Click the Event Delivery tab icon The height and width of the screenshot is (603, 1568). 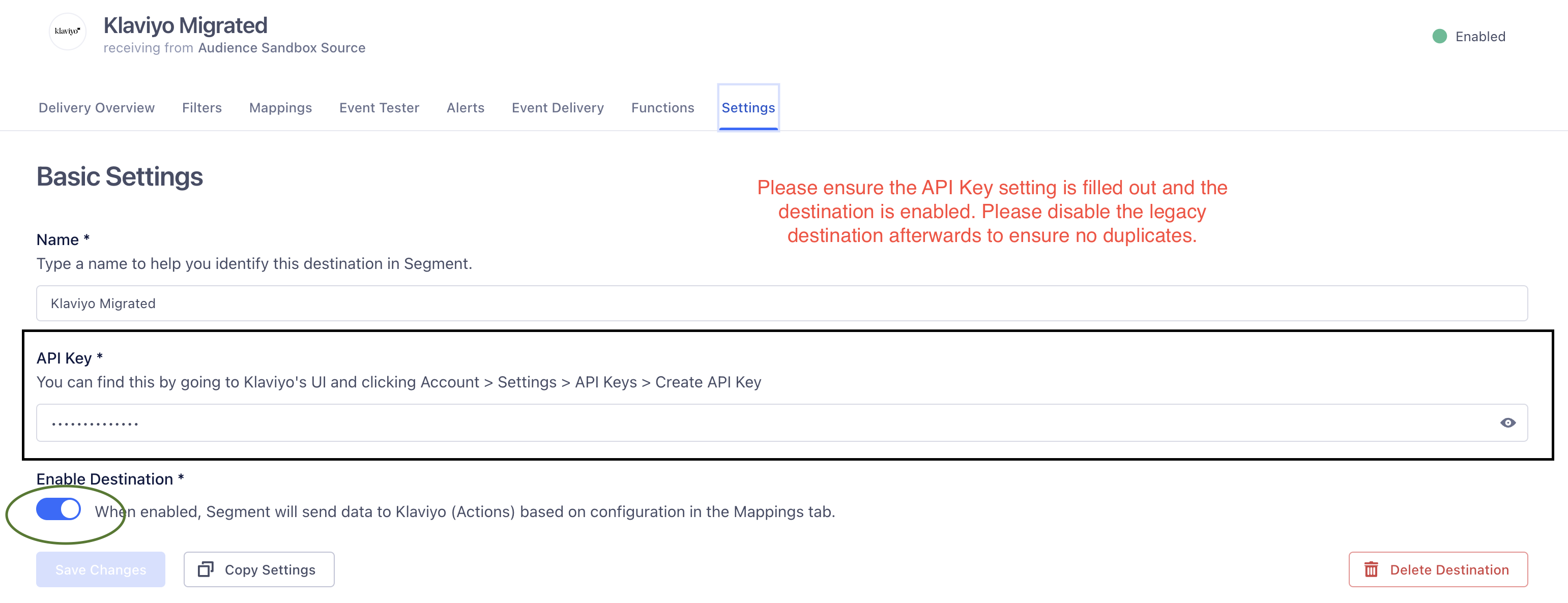557,108
